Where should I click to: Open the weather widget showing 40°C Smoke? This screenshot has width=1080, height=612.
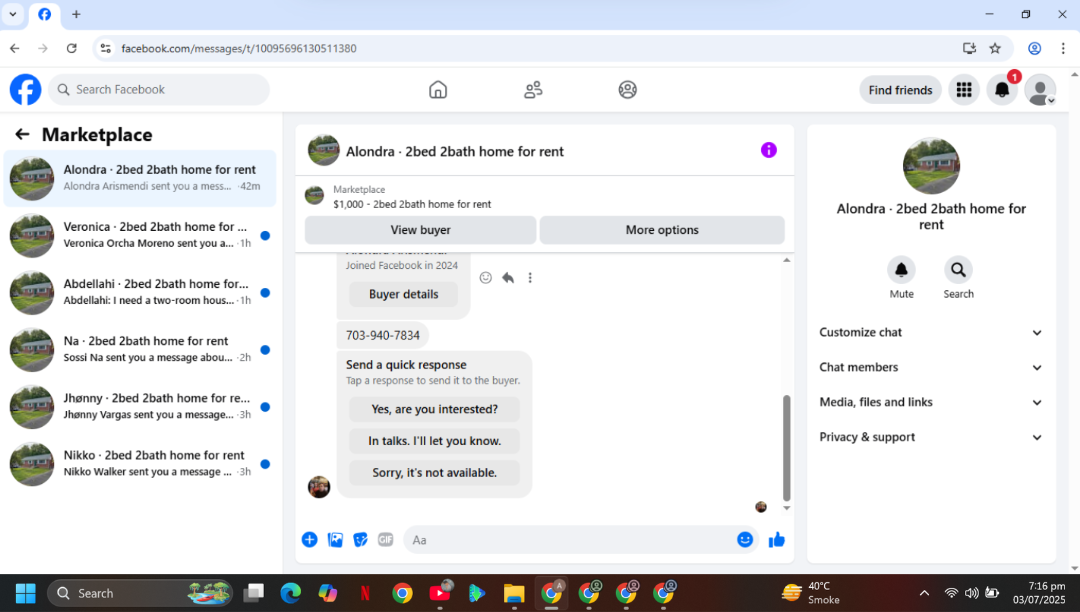(811, 593)
